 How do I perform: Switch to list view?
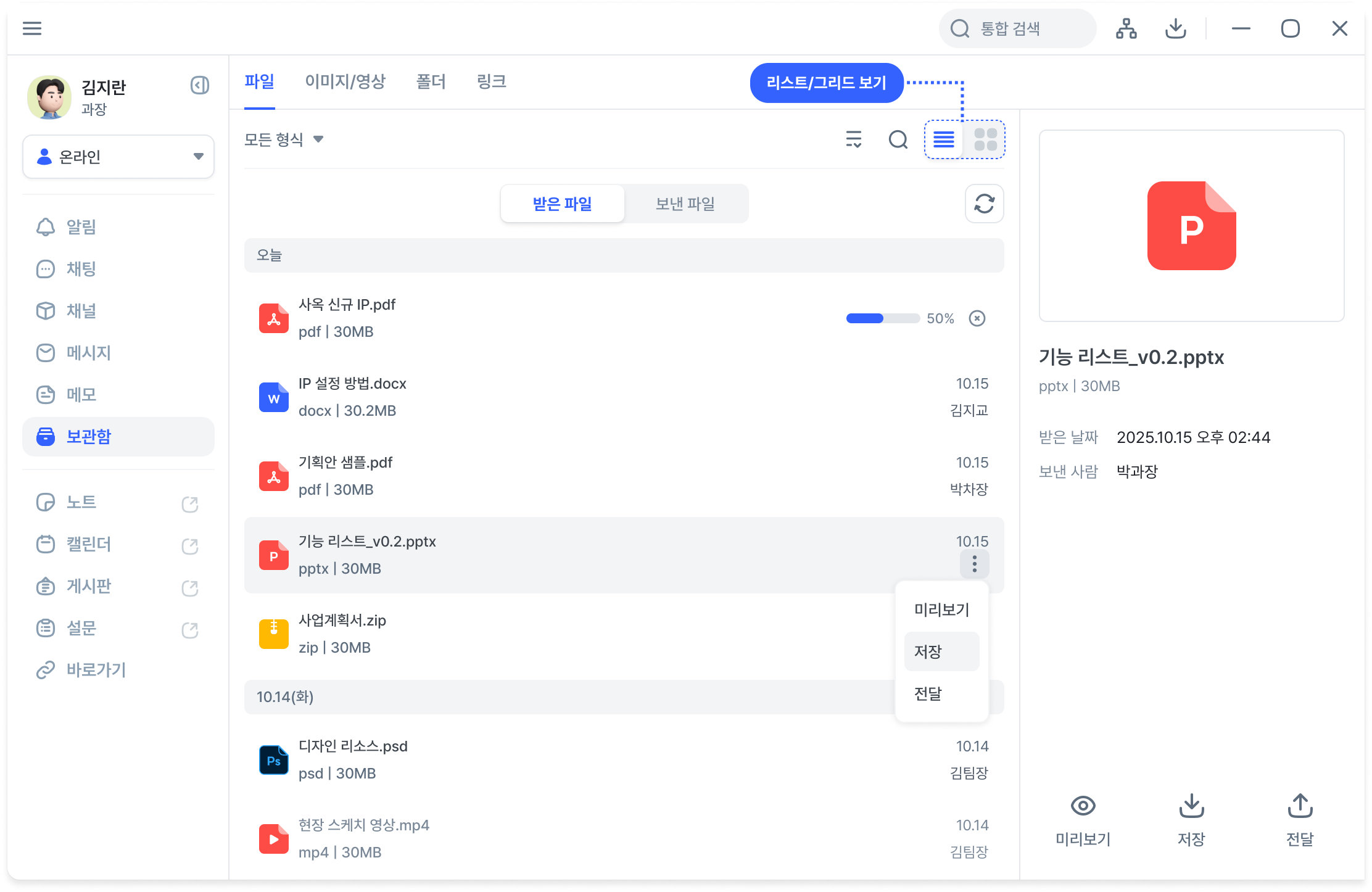click(x=944, y=139)
